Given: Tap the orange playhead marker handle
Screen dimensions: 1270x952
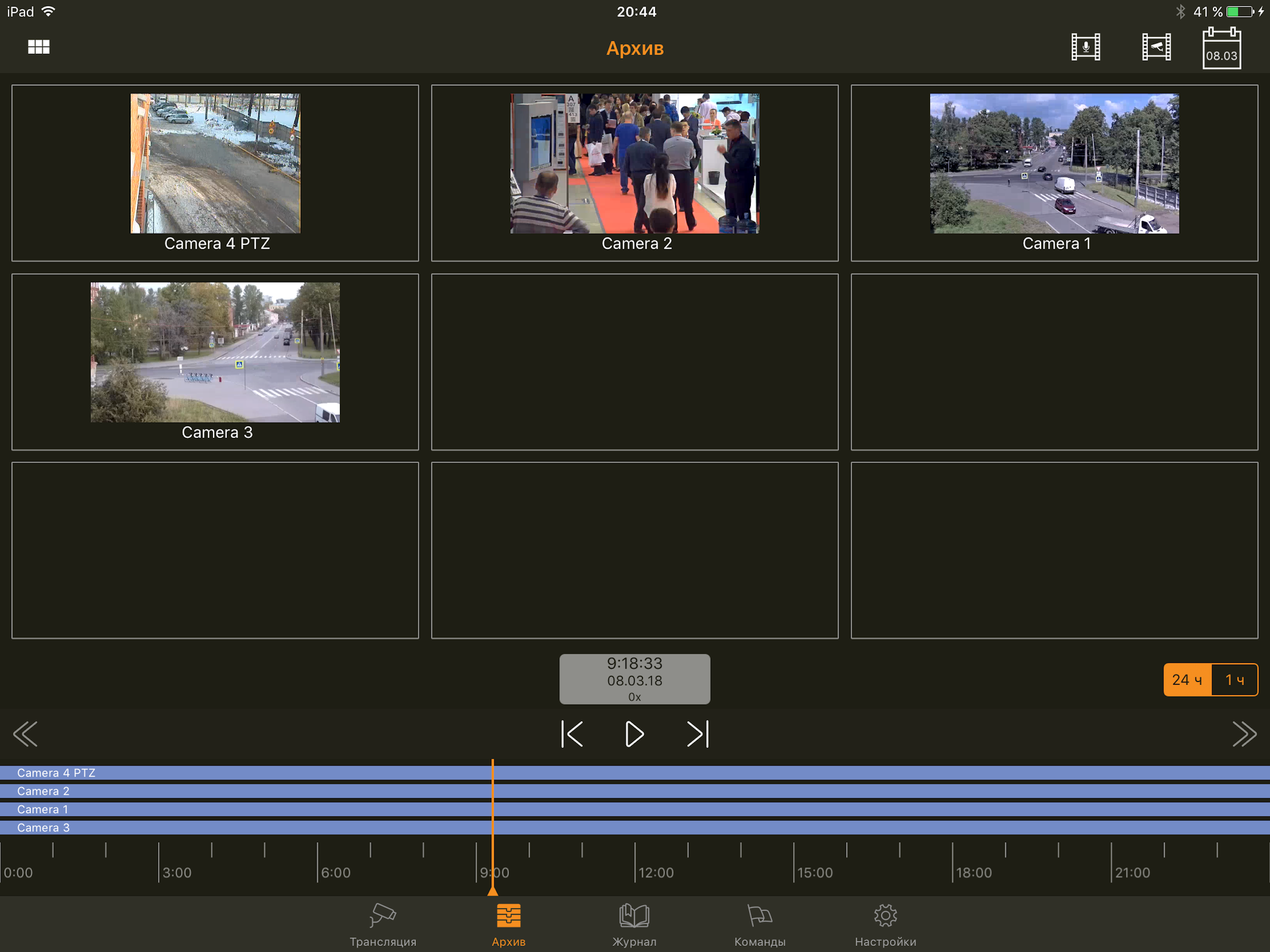Looking at the screenshot, I should (493, 891).
